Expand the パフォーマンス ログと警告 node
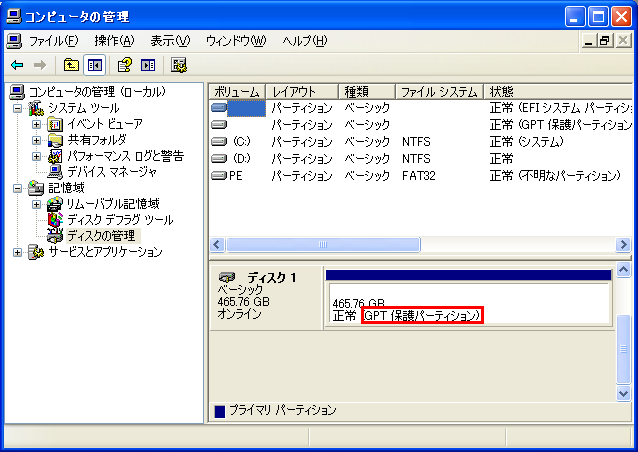The image size is (638, 452). (36, 156)
